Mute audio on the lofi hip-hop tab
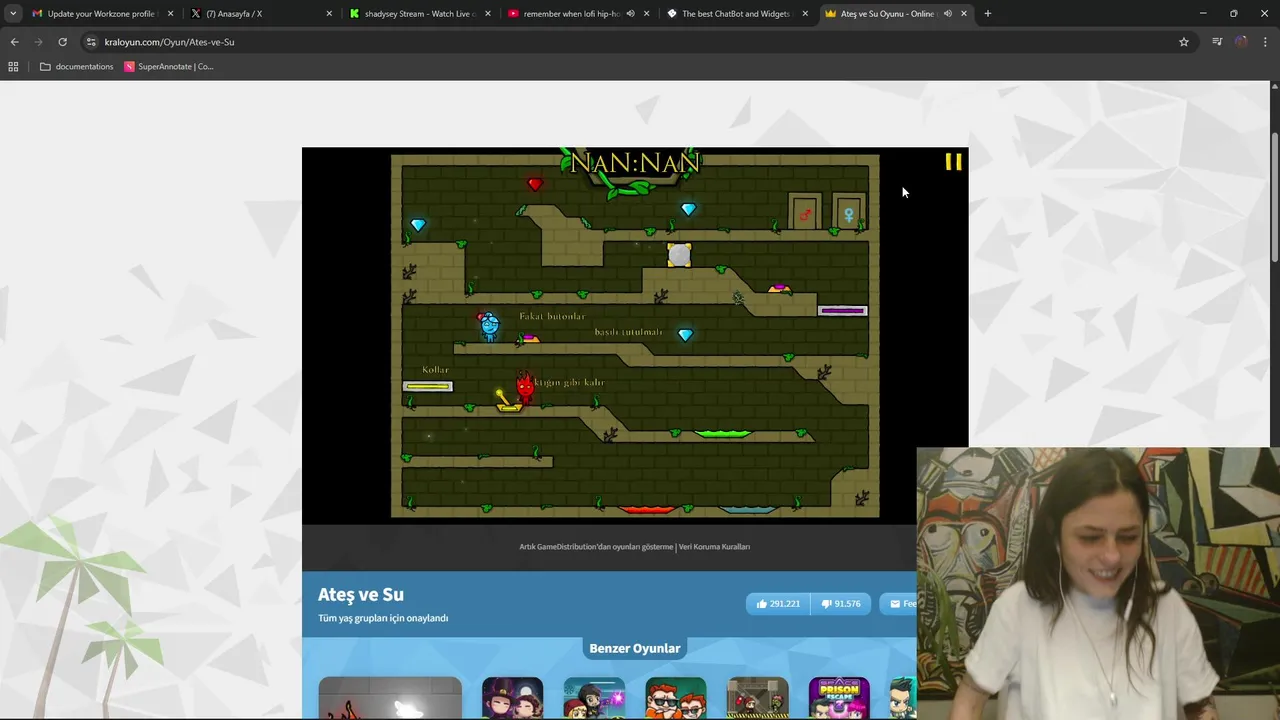Screen dimensions: 1280x720 coord(630,14)
